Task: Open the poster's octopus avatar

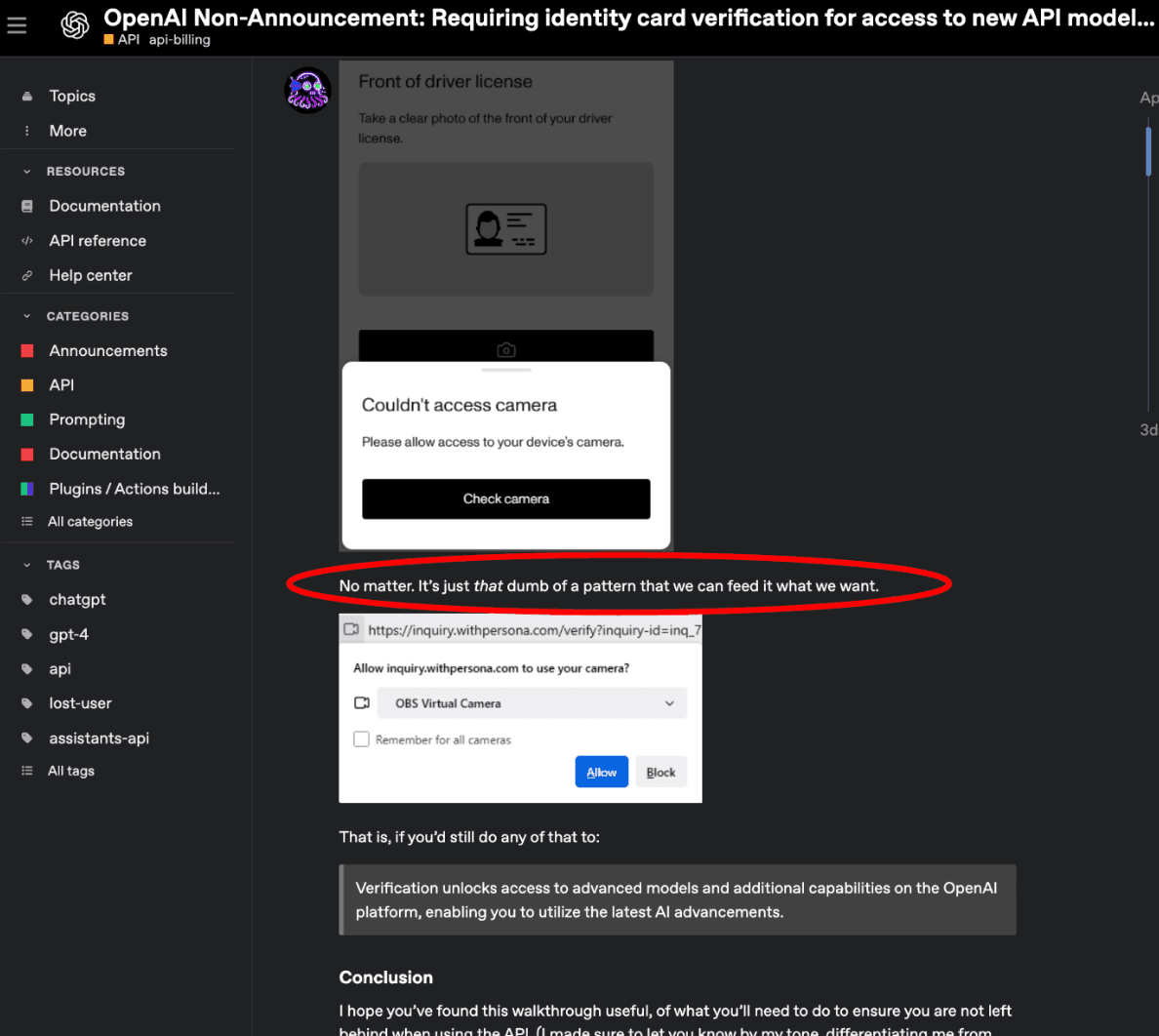Action: click(307, 90)
